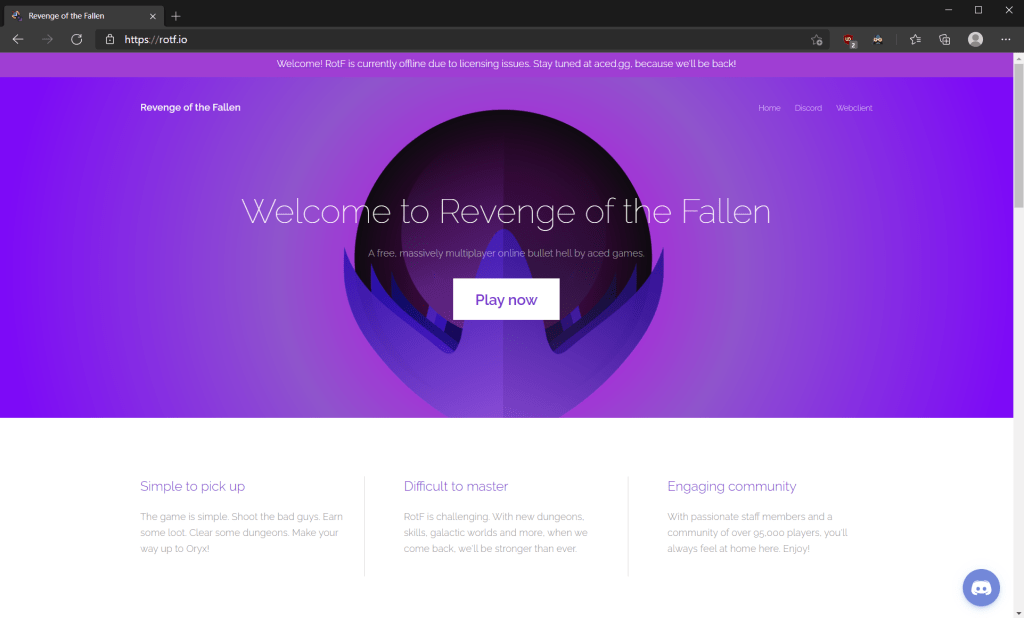This screenshot has width=1024, height=618.
Task: Open the Discord navigation link
Action: point(808,108)
